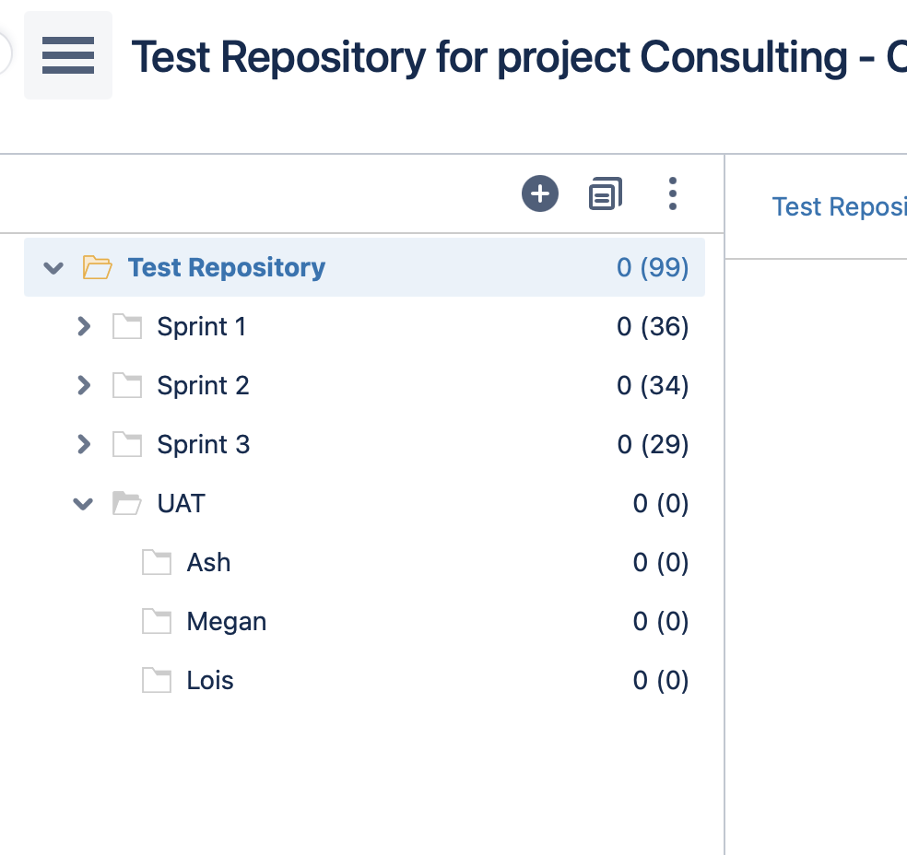Expand the Sprint 1 folder chevron

pos(84,327)
